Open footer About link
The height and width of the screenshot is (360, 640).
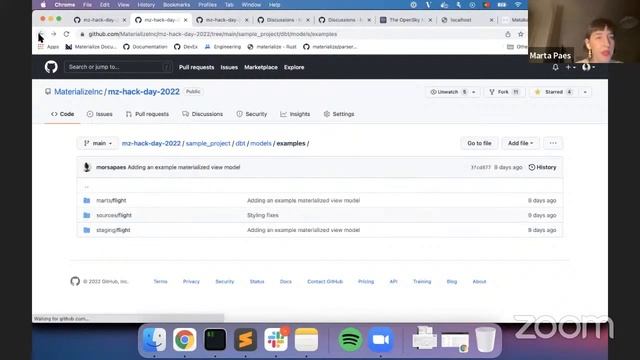pos(479,282)
